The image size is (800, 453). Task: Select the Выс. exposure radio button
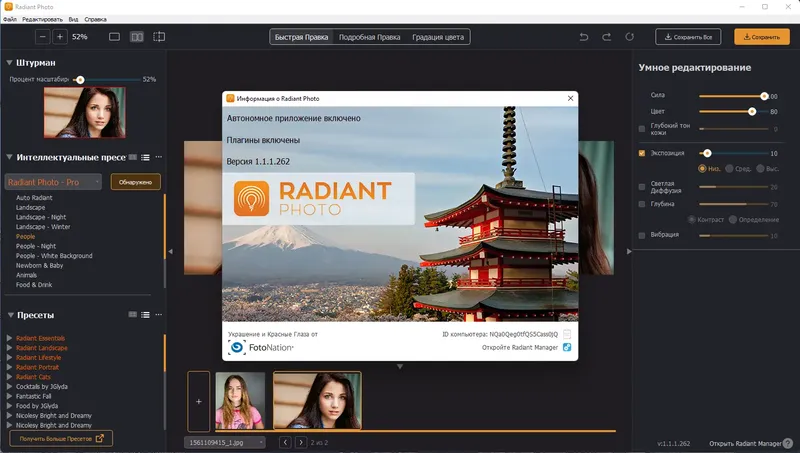click(x=760, y=168)
